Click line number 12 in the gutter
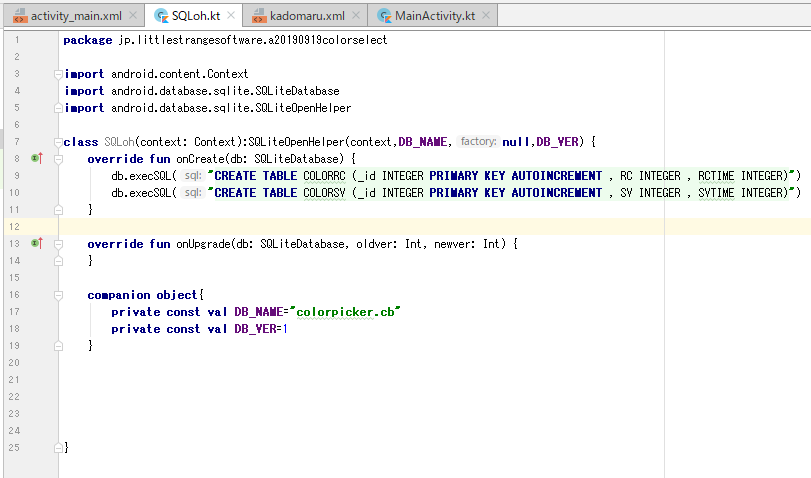 point(14,227)
